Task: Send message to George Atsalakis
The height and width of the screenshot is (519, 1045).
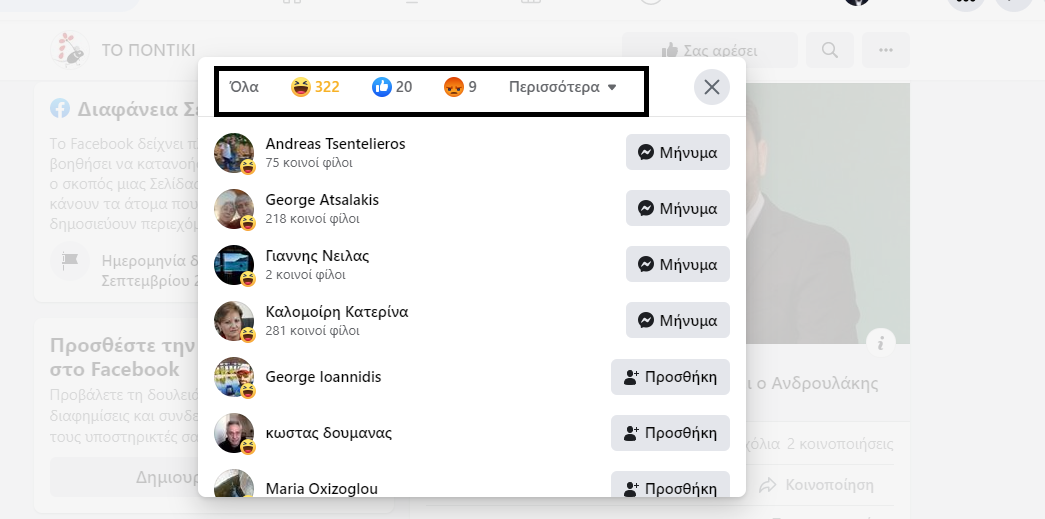Action: [678, 208]
